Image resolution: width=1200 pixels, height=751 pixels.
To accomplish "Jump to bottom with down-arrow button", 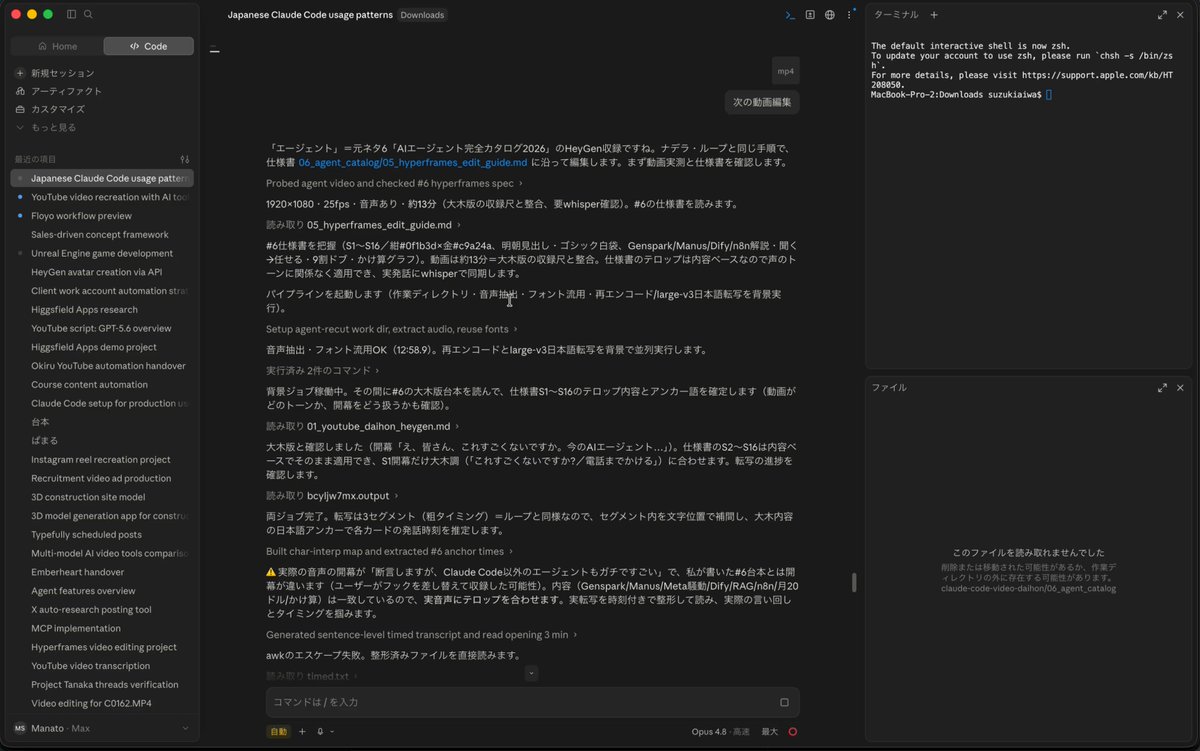I will click(531, 673).
